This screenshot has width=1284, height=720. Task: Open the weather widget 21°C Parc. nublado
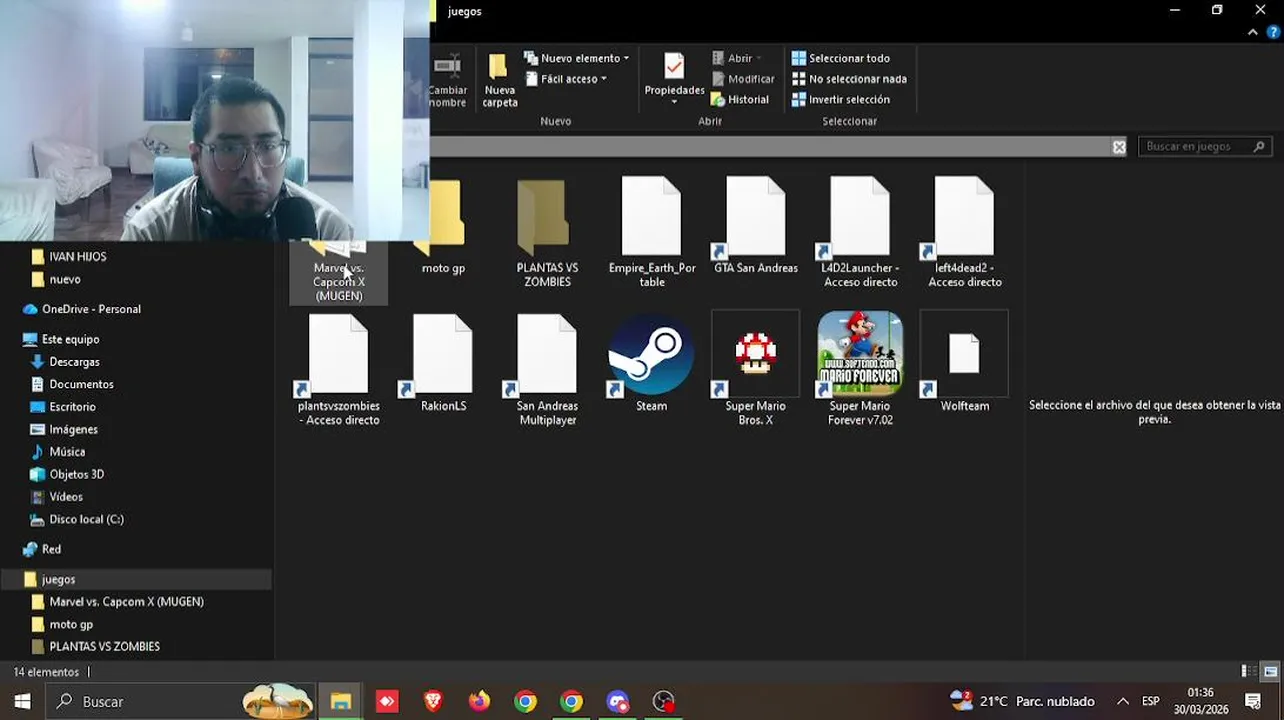point(1021,701)
